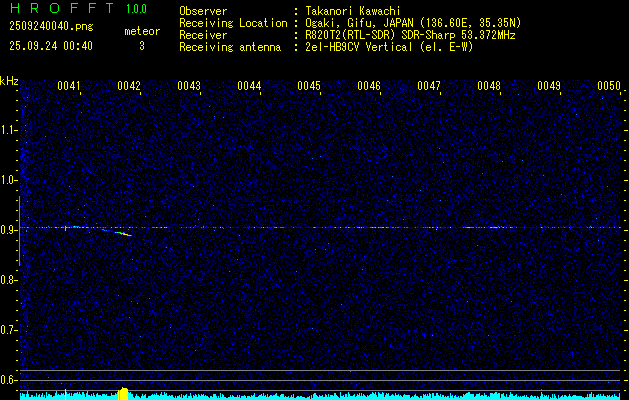629x400 pixels.
Task: Click the Receiver field label
Action: click(x=203, y=35)
